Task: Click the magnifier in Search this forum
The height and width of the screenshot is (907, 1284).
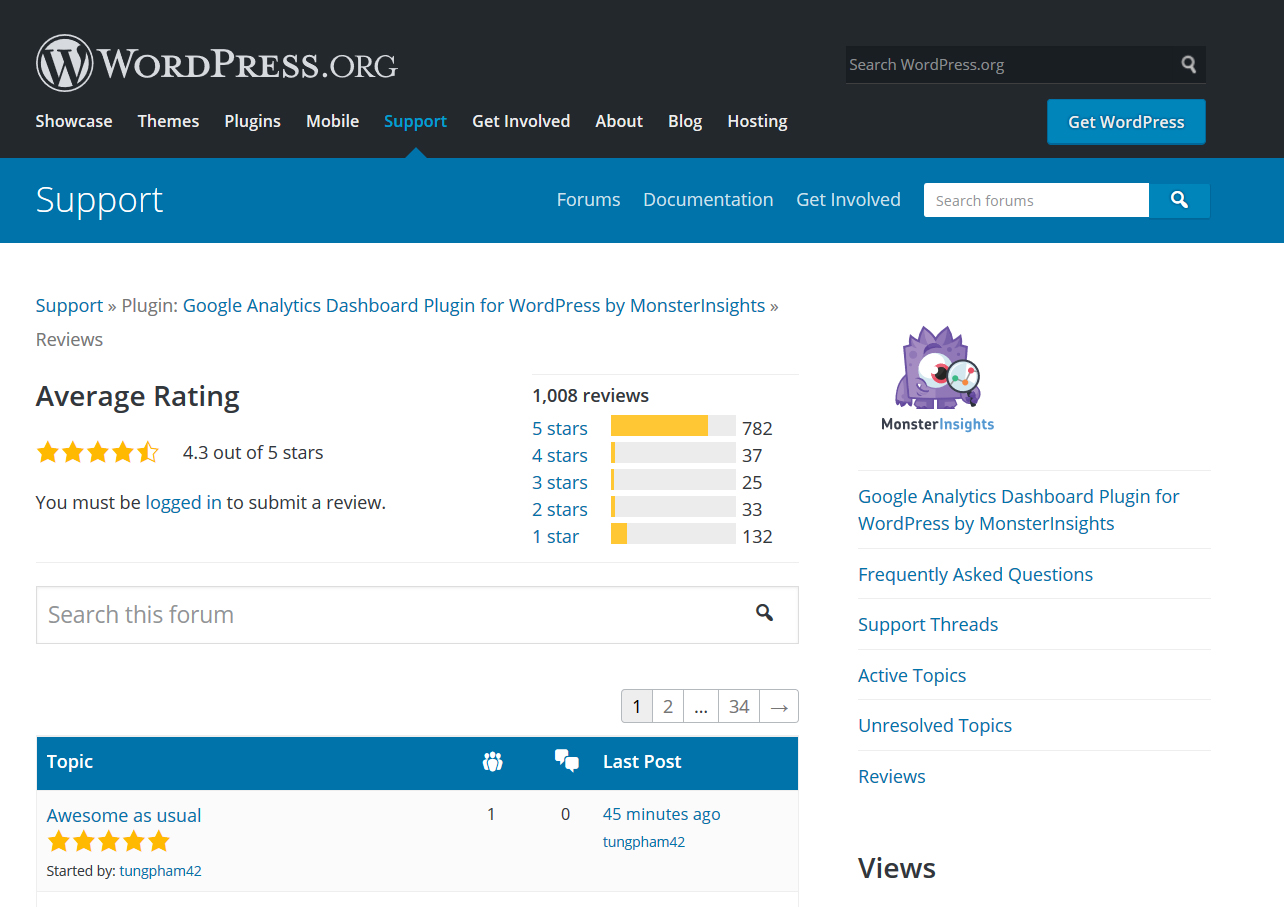Action: [x=764, y=613]
